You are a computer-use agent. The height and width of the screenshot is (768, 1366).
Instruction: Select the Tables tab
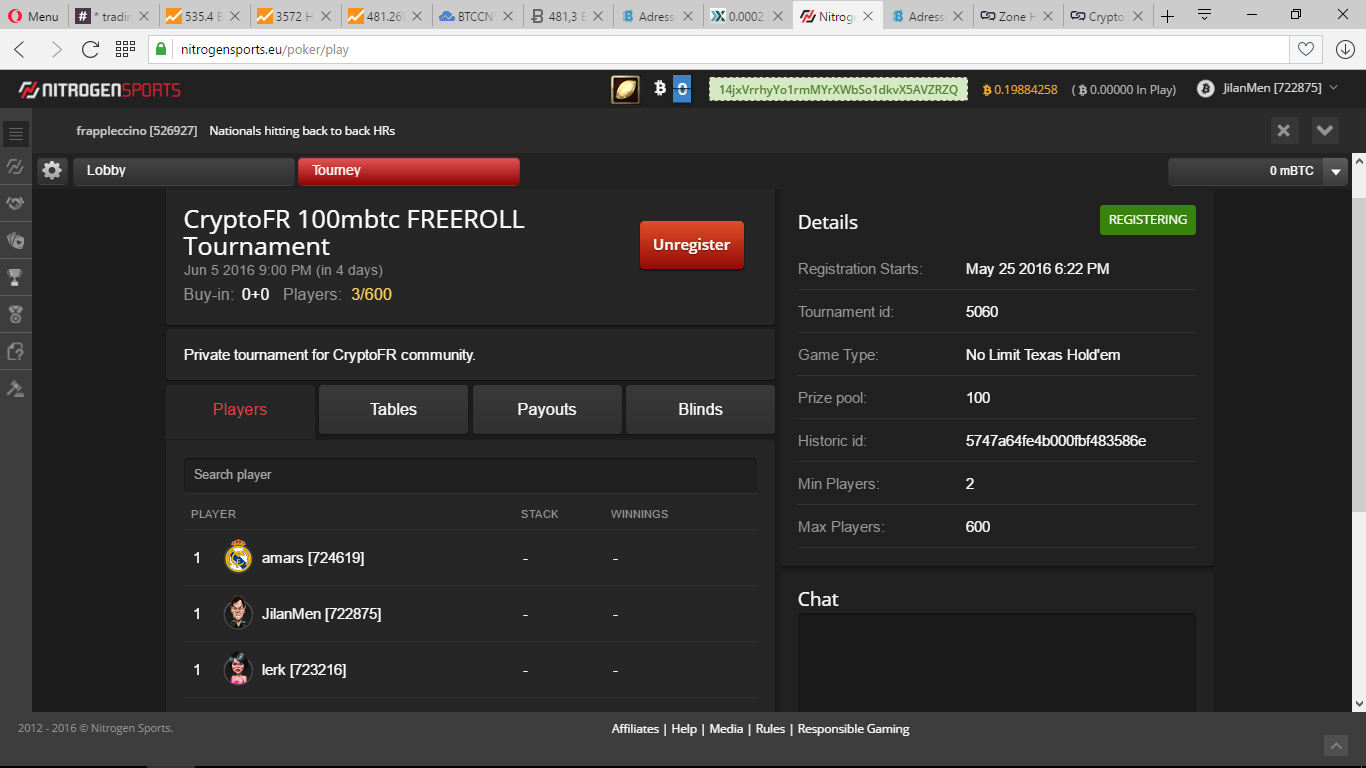tap(393, 410)
